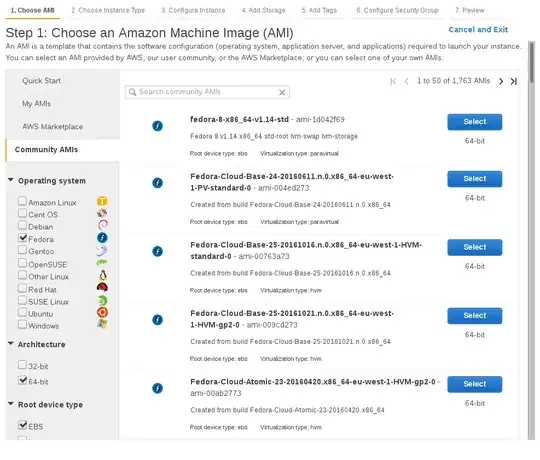Viewport: 540px width, 460px height.
Task: Jump to the last page of AMIs
Action: (x=513, y=81)
